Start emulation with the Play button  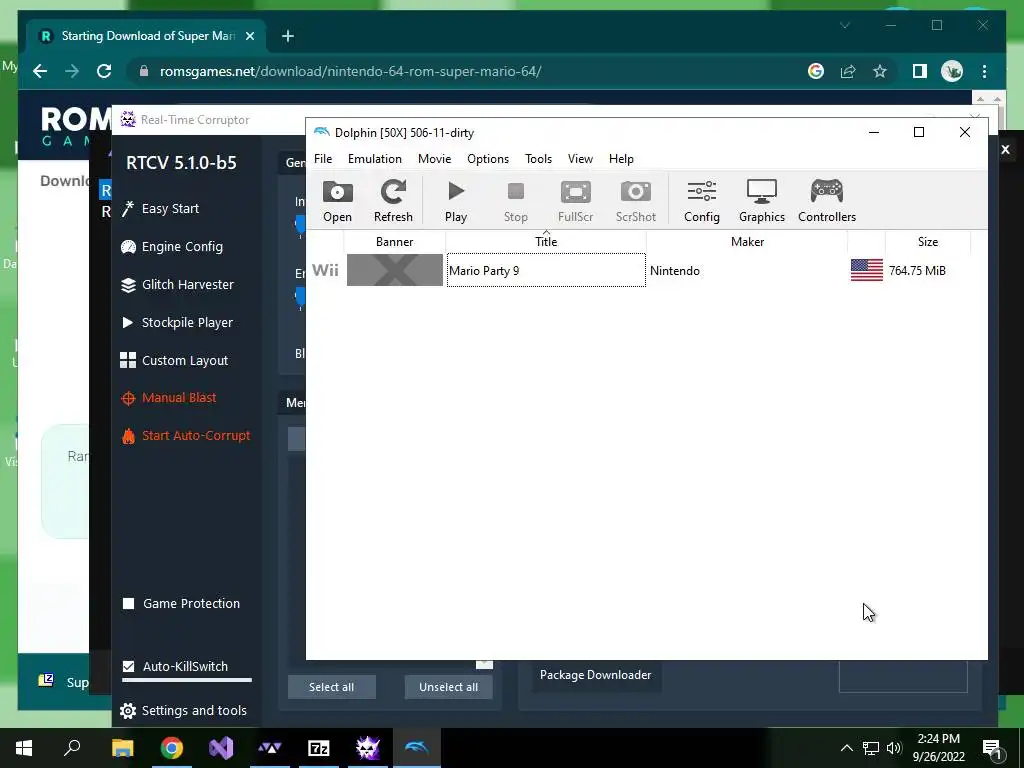coord(456,201)
